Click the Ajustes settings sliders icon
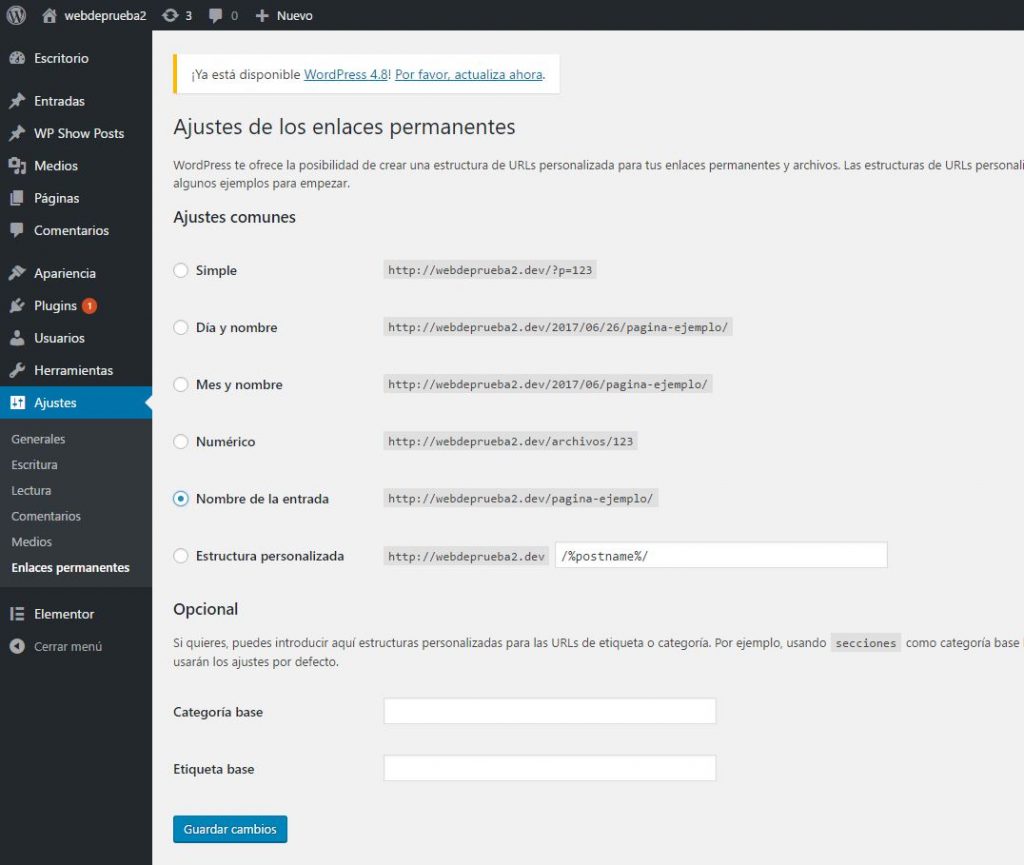 tap(18, 402)
